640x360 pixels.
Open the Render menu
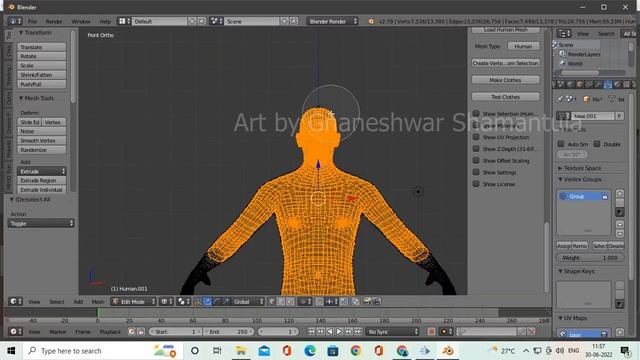[x=54, y=21]
